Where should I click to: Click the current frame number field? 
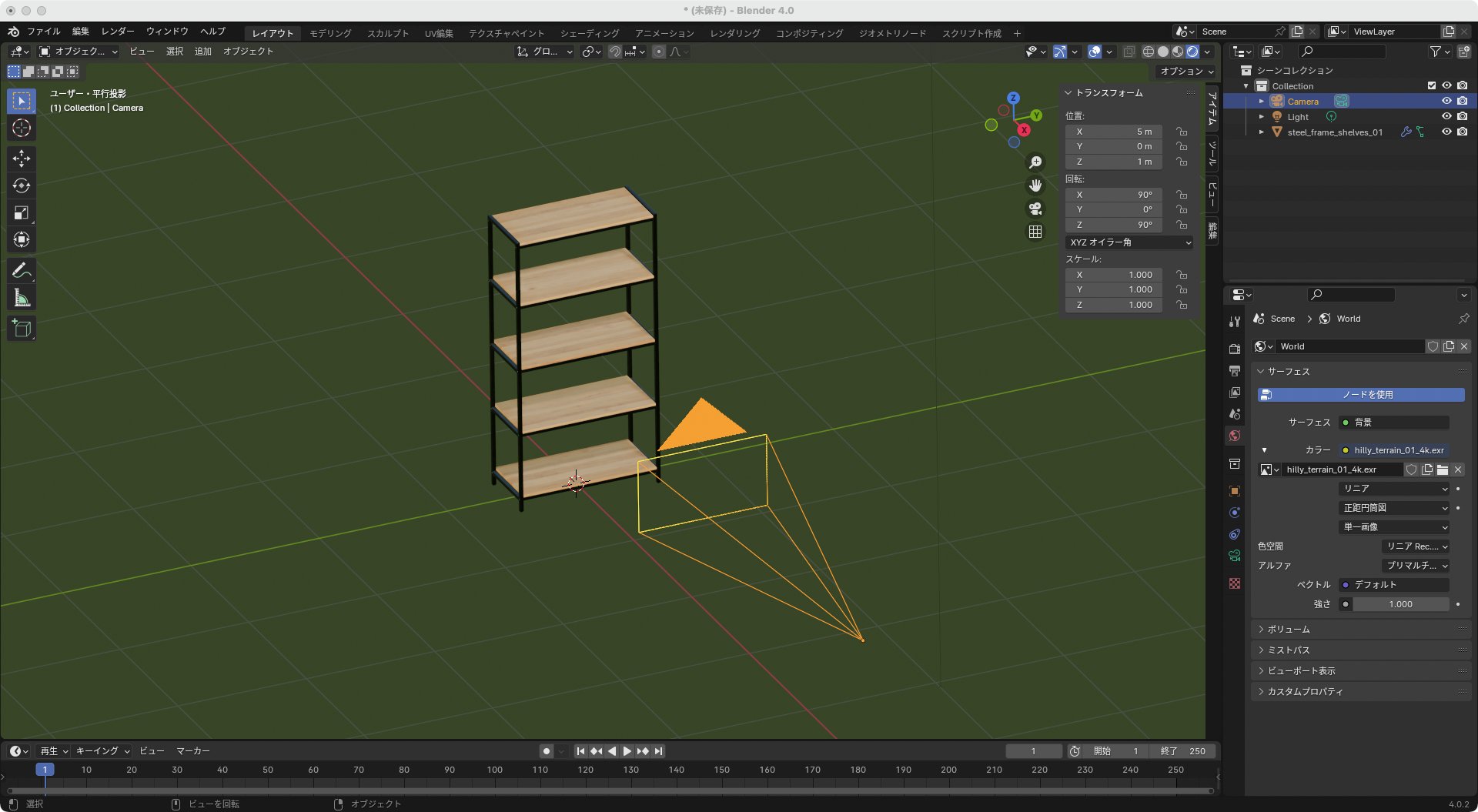coord(1033,751)
